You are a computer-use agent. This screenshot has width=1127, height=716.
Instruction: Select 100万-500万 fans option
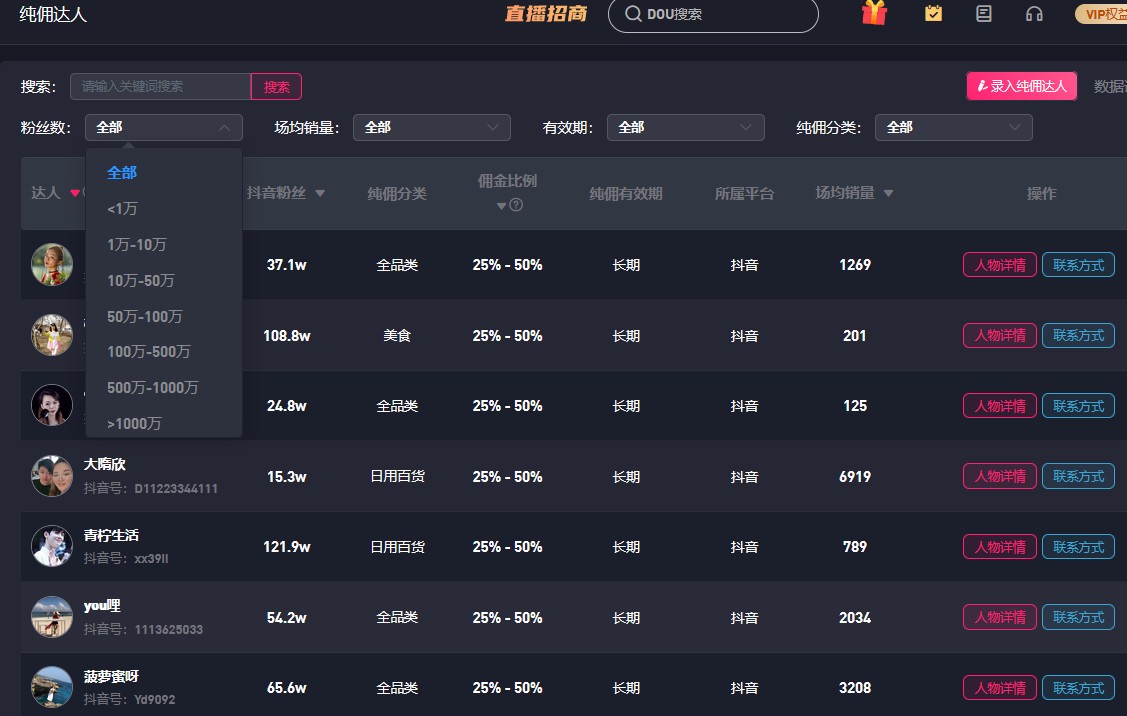point(149,352)
